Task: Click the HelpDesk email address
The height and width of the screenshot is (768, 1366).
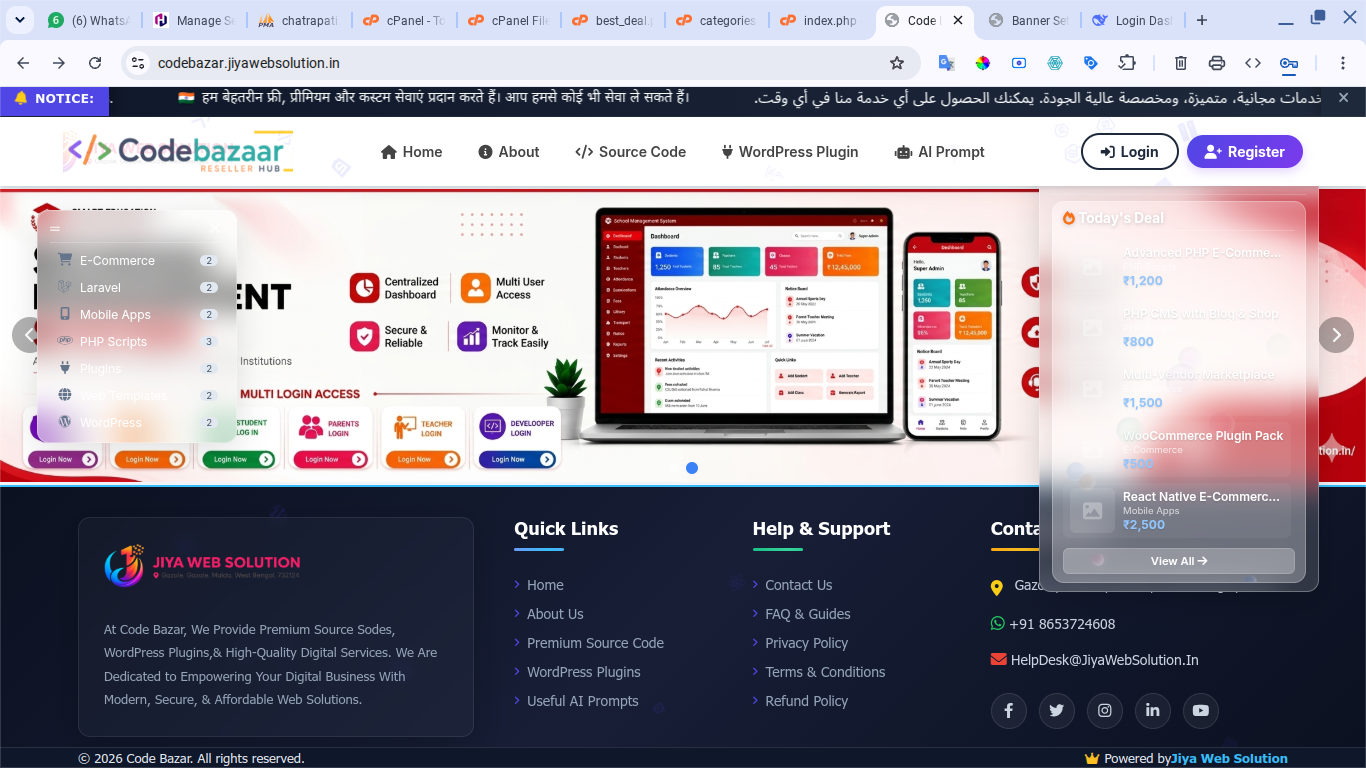Action: point(1104,660)
